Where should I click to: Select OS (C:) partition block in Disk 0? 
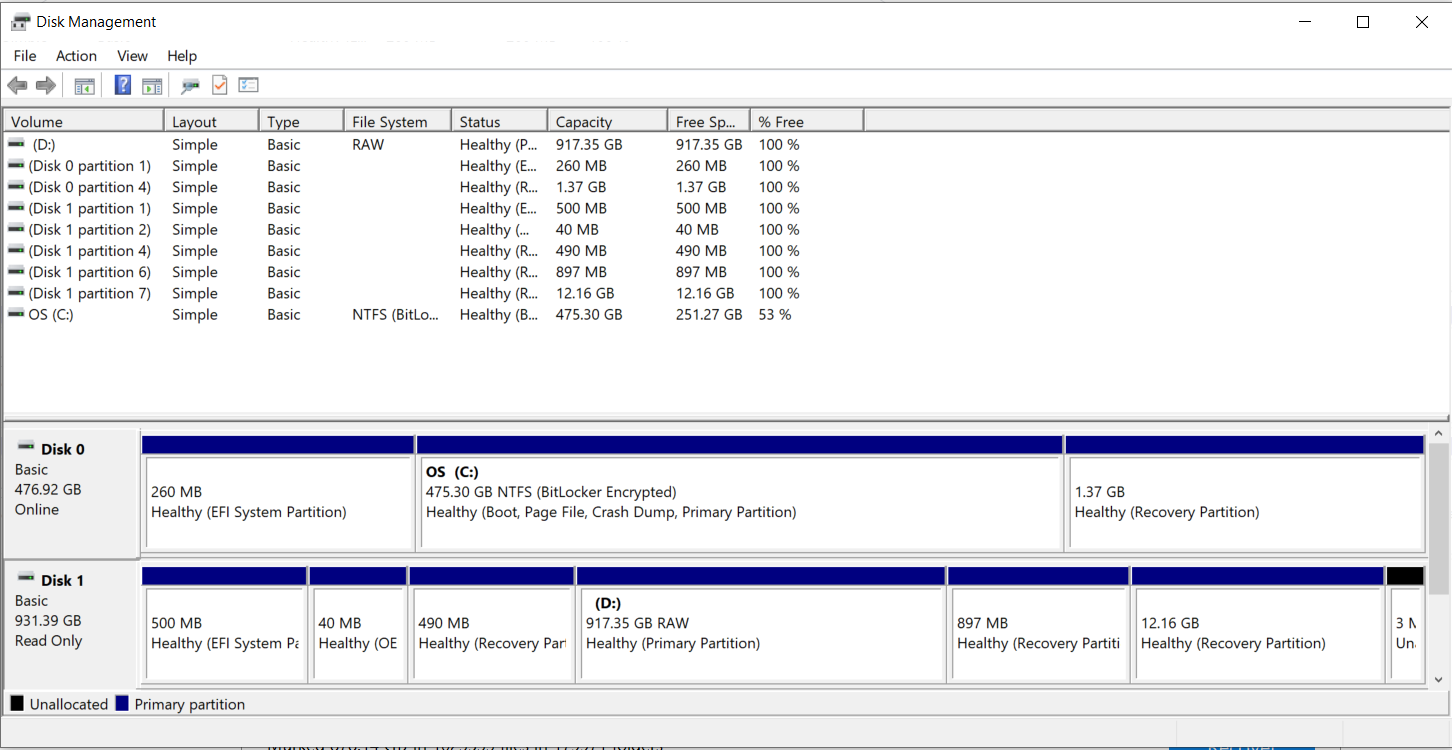pyautogui.click(x=740, y=493)
